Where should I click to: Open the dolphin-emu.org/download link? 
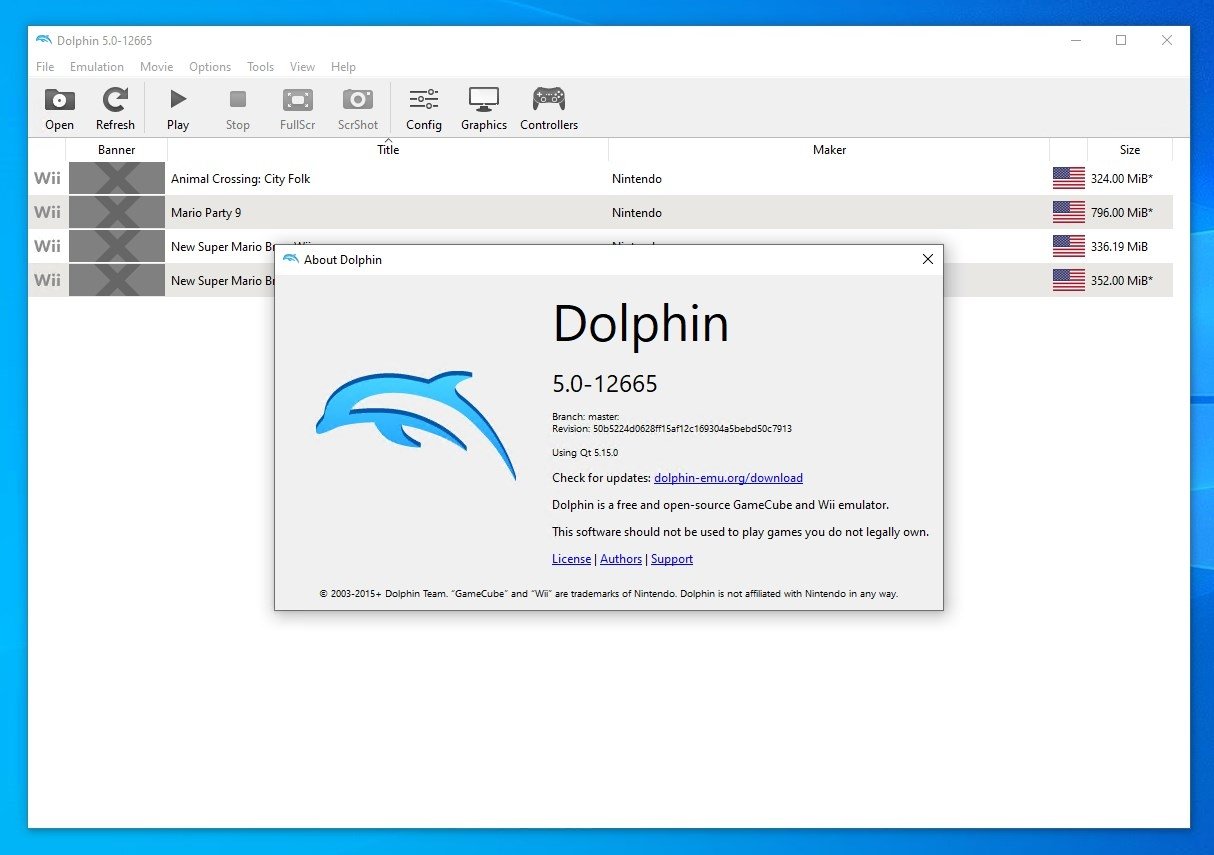click(x=728, y=478)
